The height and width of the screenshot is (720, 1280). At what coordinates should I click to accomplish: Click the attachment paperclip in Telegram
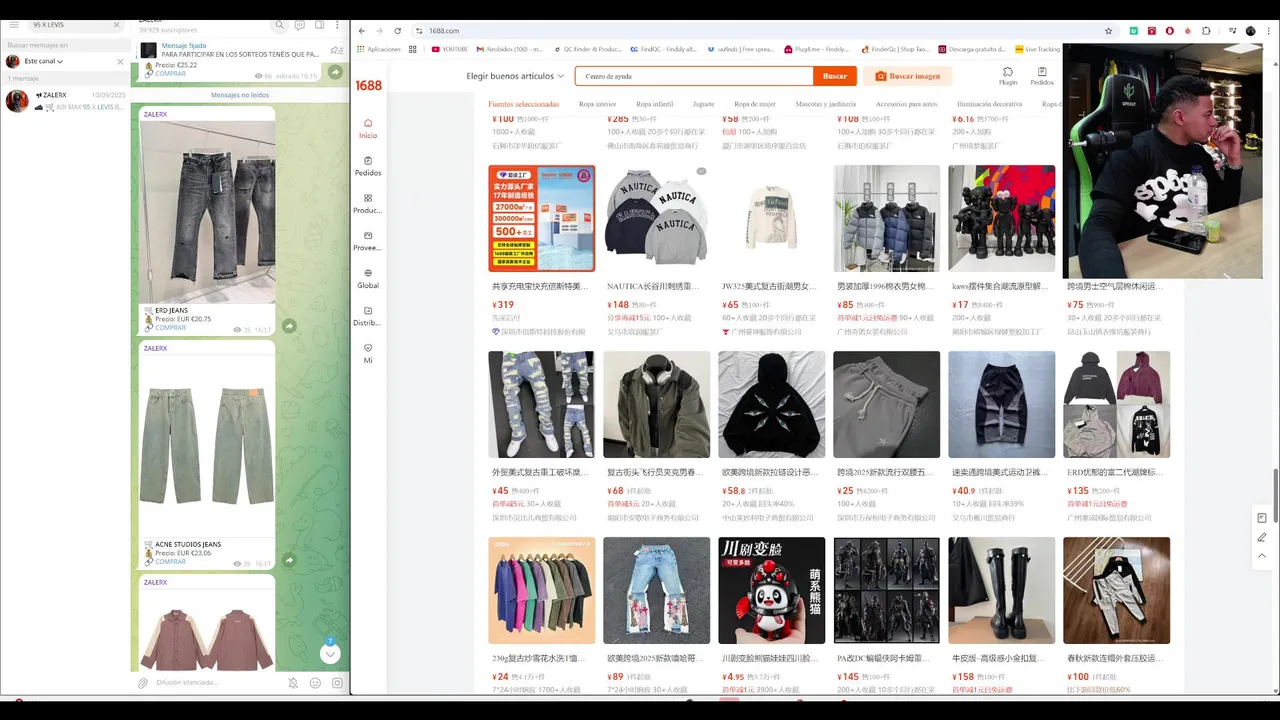143,683
